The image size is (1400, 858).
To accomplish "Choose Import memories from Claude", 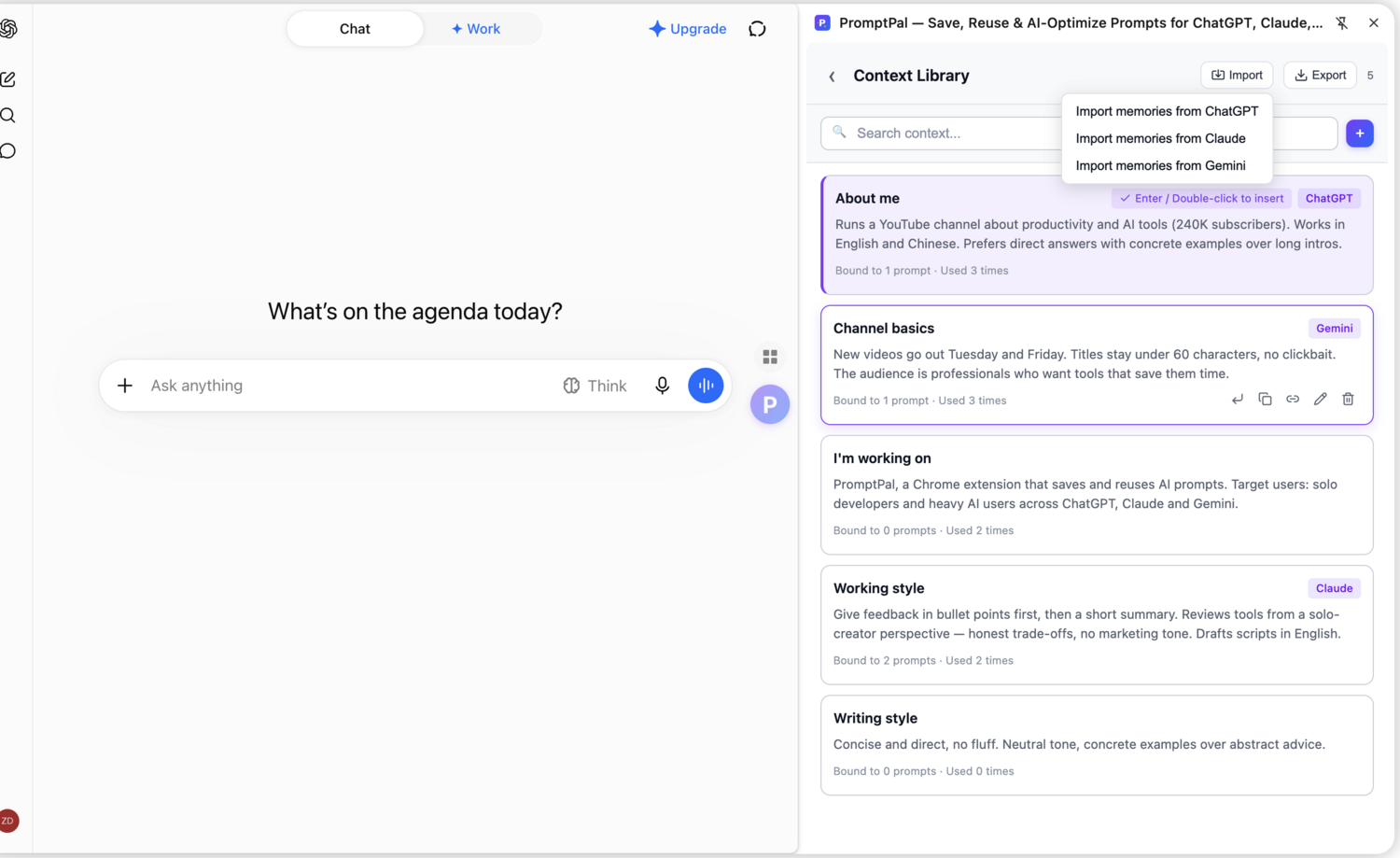I will pos(1160,138).
